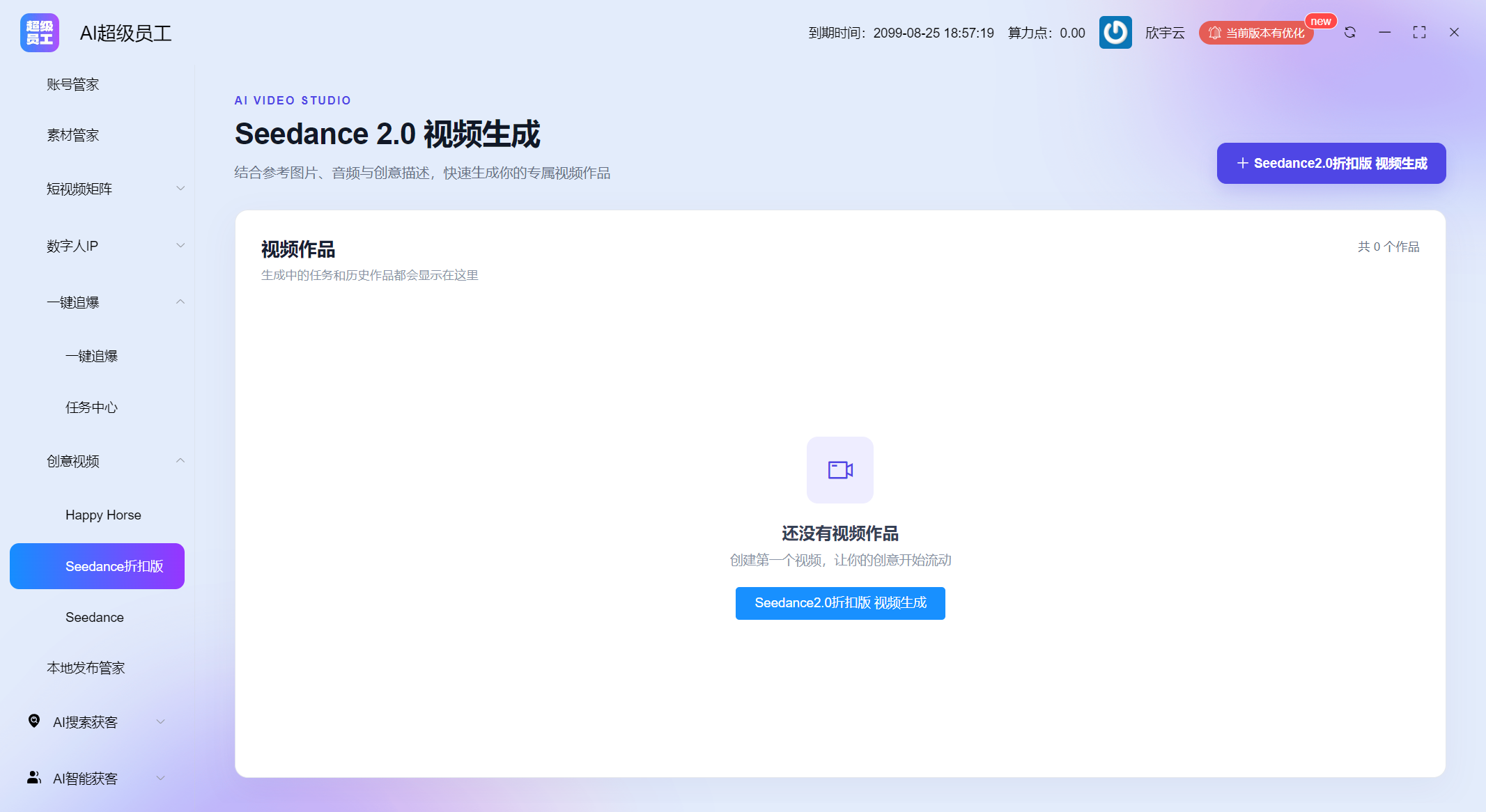Toggle fullscreen with the expand icon

coord(1419,33)
